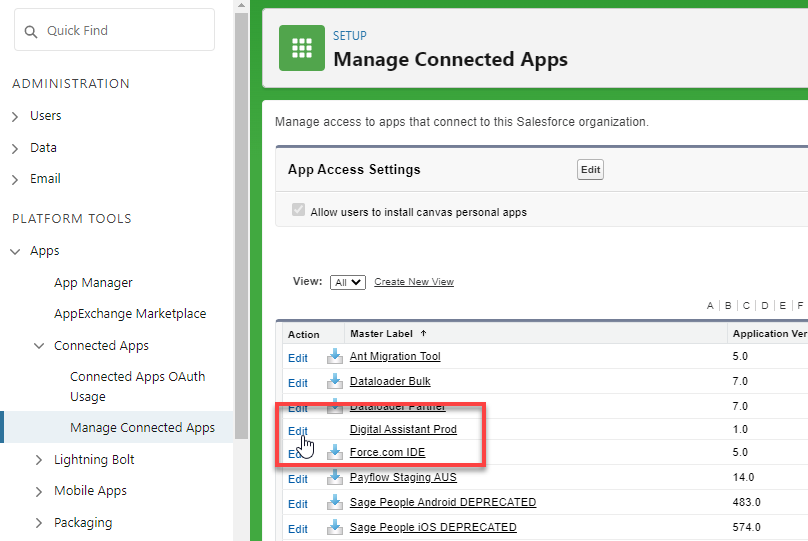
Task: Open the Digital Assistant Prod app link
Action: point(403,430)
